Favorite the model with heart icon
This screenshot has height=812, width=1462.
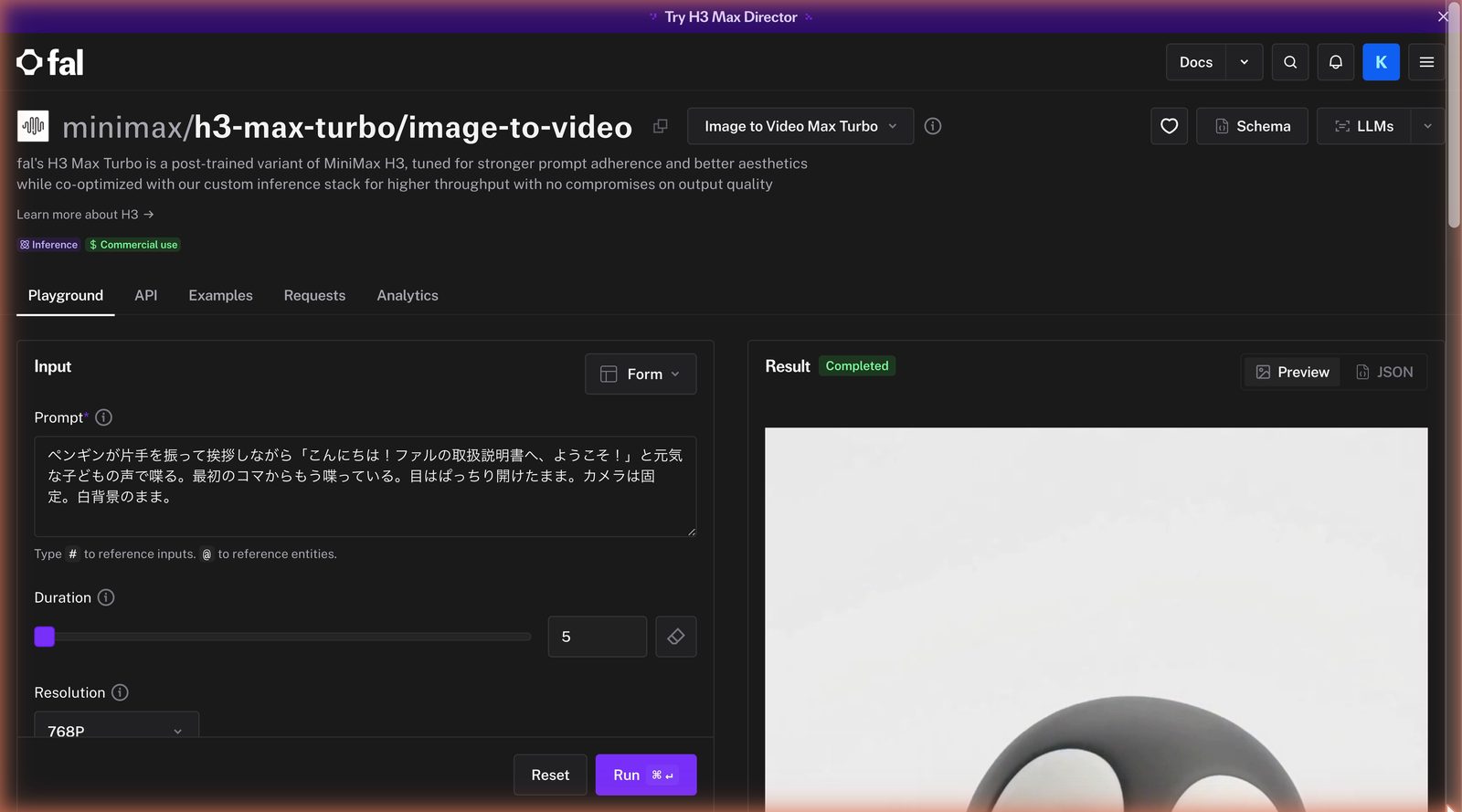pyautogui.click(x=1170, y=126)
